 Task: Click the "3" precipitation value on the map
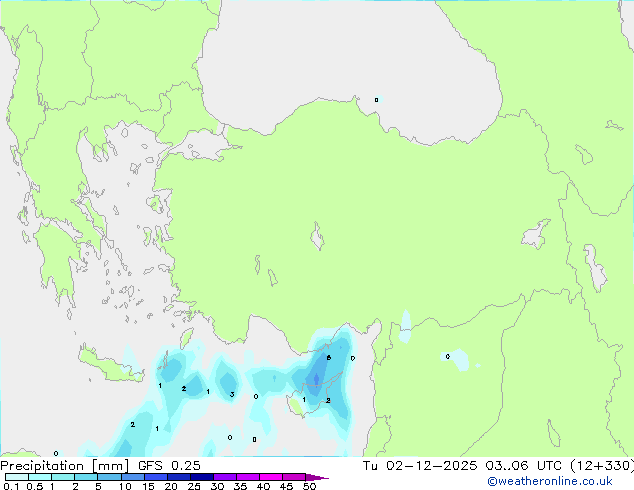coord(232,394)
